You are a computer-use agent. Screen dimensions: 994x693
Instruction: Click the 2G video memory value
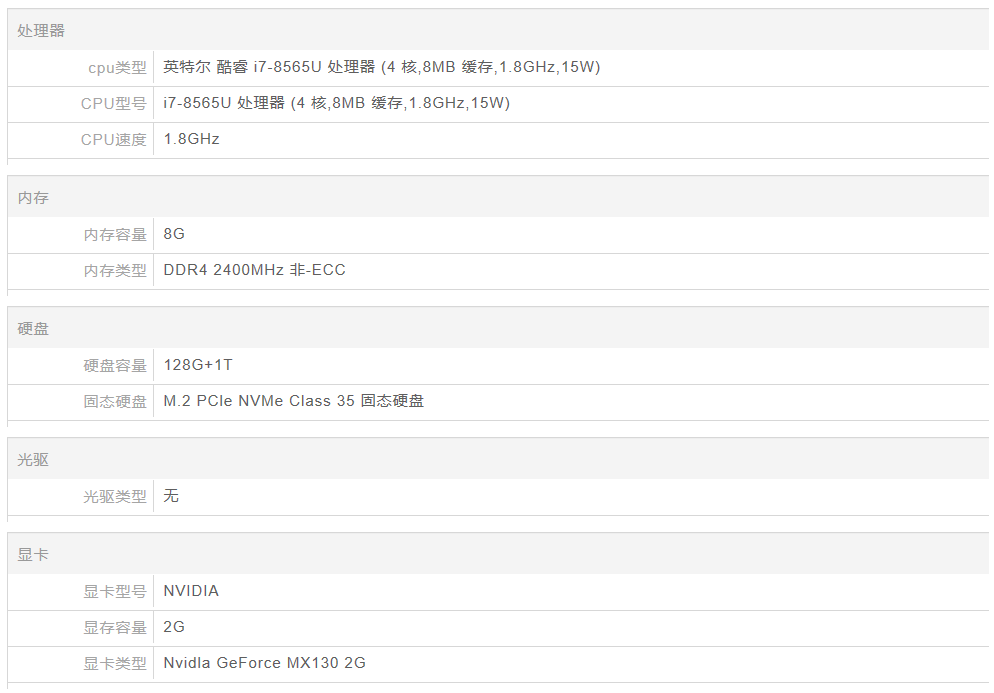(174, 627)
